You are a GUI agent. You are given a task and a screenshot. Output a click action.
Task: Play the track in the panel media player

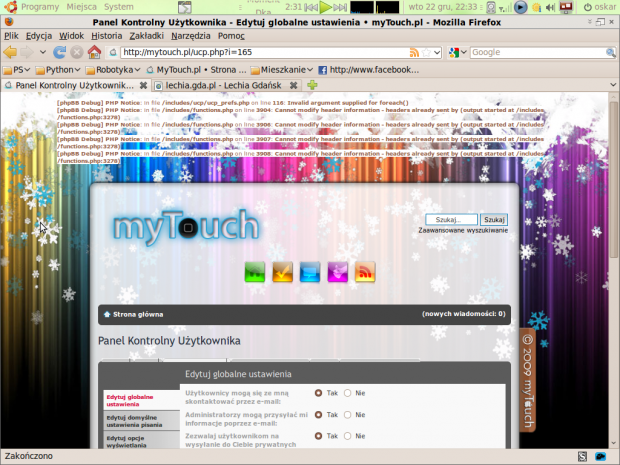click(x=325, y=7)
